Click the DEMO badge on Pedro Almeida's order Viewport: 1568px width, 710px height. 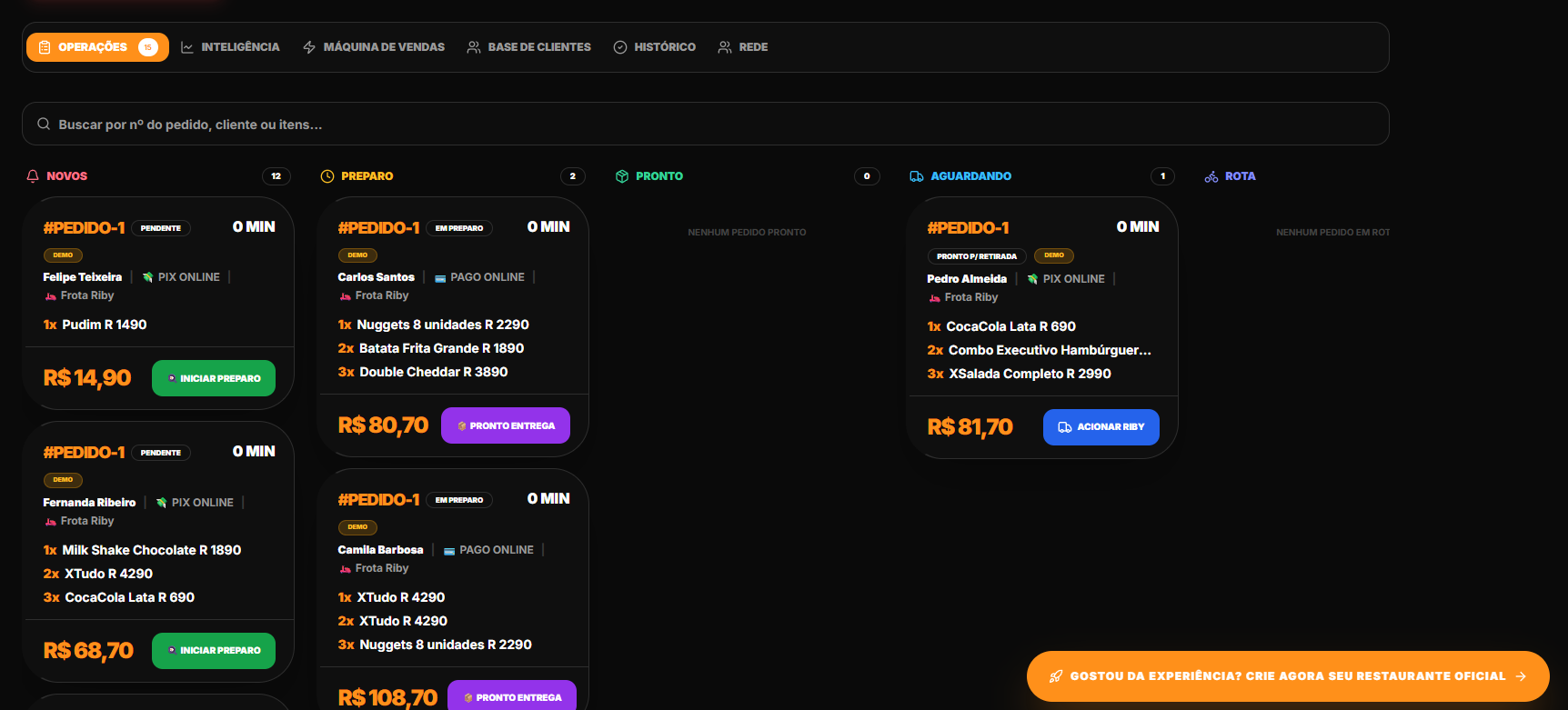pos(1054,255)
